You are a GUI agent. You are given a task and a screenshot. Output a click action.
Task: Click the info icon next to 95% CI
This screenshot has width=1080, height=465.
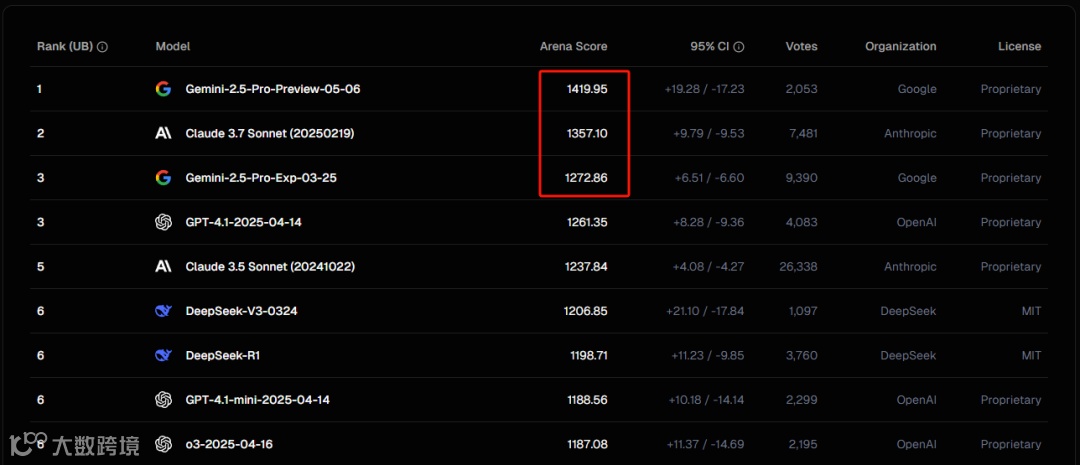(x=739, y=47)
